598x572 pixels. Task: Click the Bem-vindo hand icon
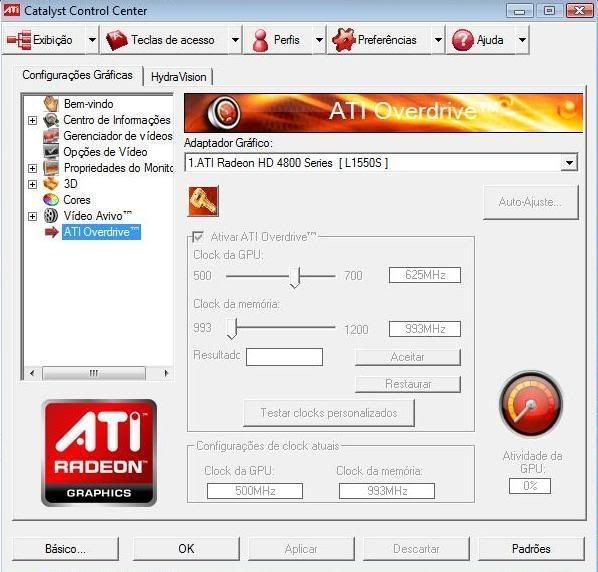[51, 104]
